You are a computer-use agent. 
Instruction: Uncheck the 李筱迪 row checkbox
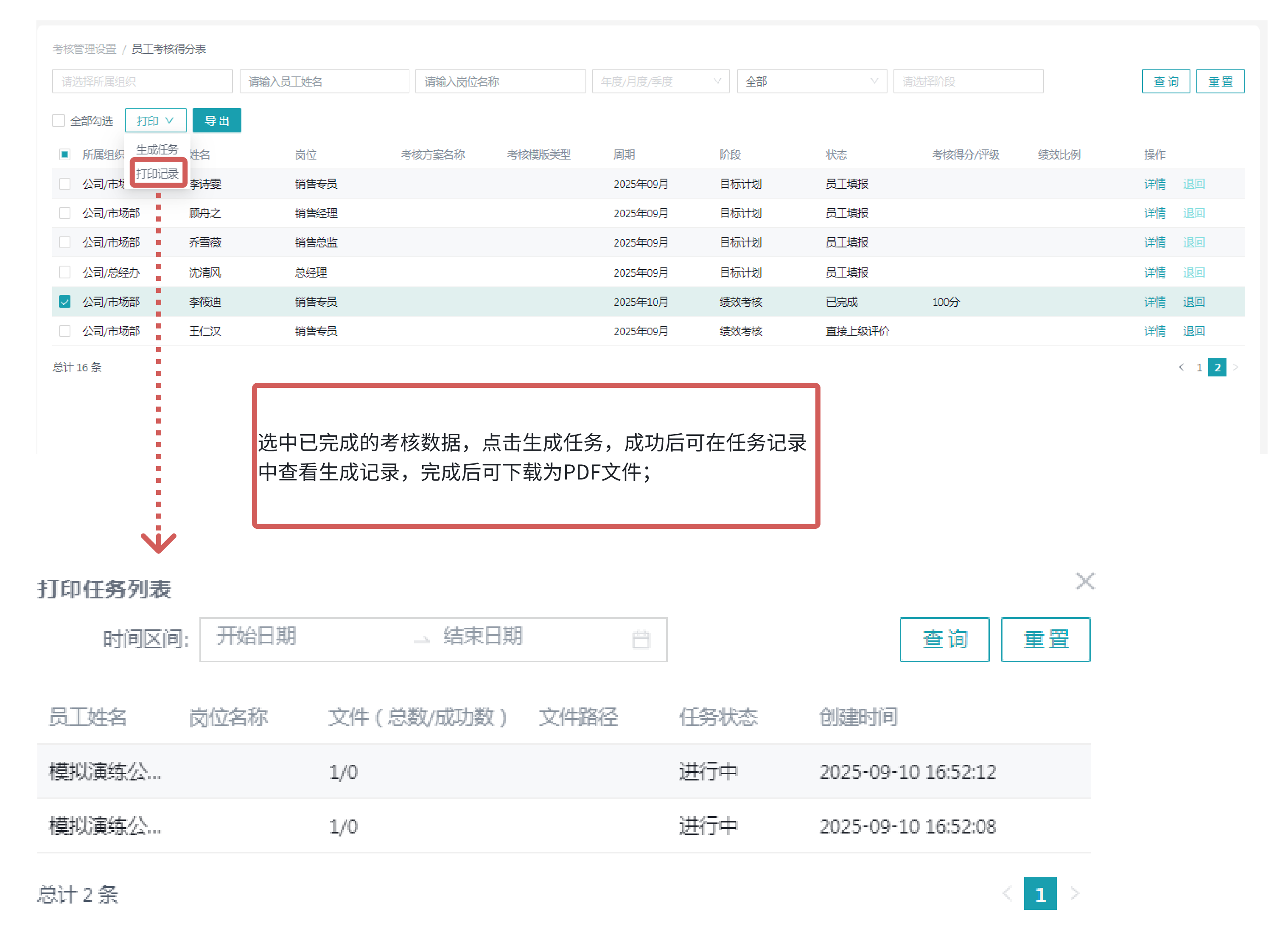[x=64, y=302]
